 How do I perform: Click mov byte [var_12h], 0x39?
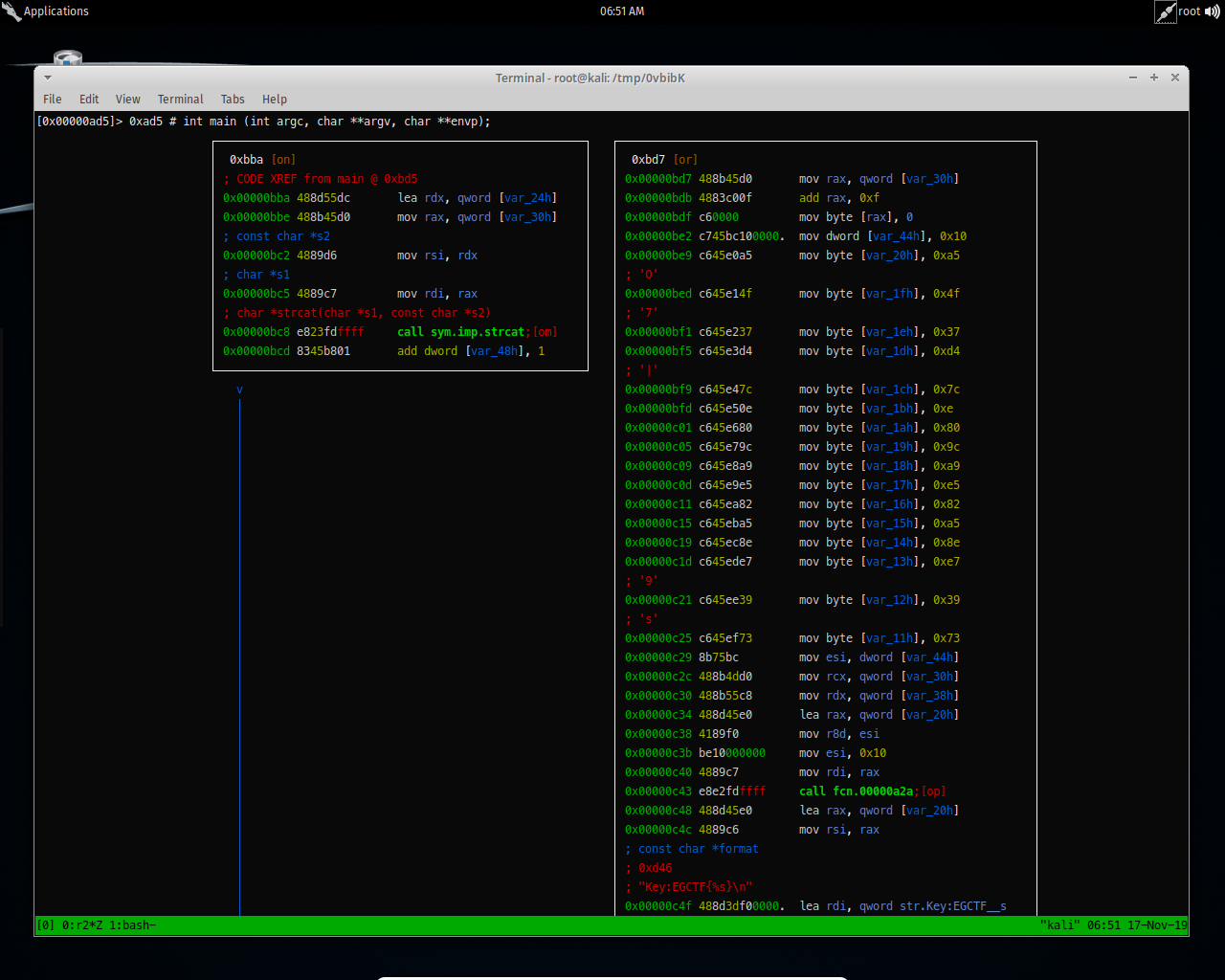tap(880, 600)
